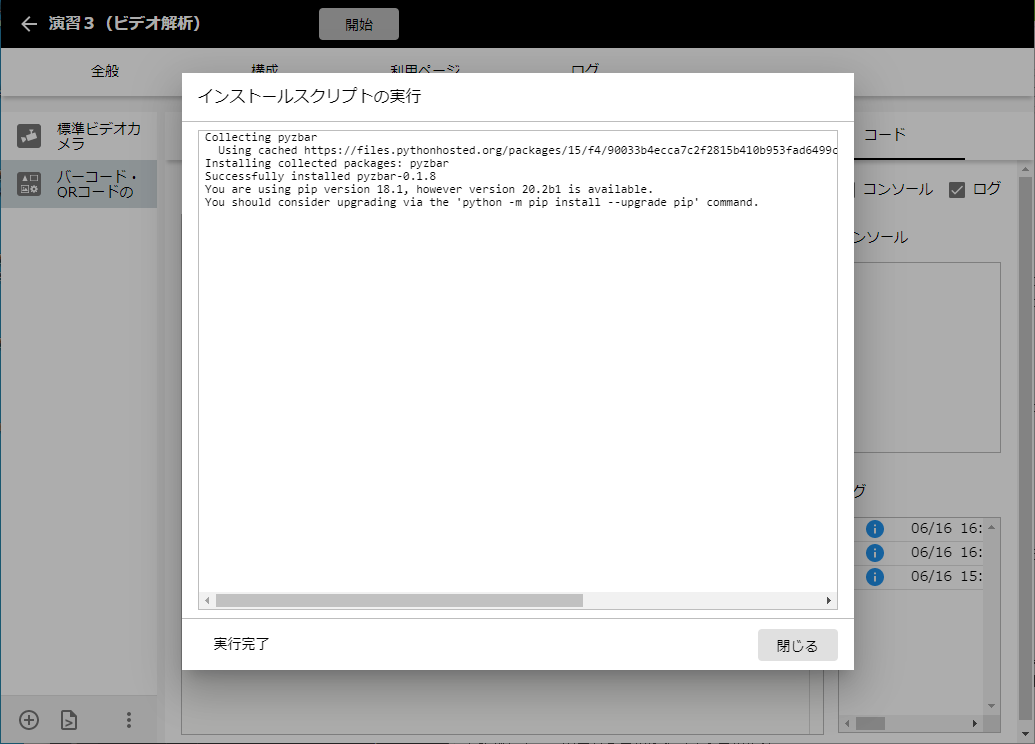Open the 利用ページ tab
This screenshot has width=1035, height=744.
tap(425, 69)
